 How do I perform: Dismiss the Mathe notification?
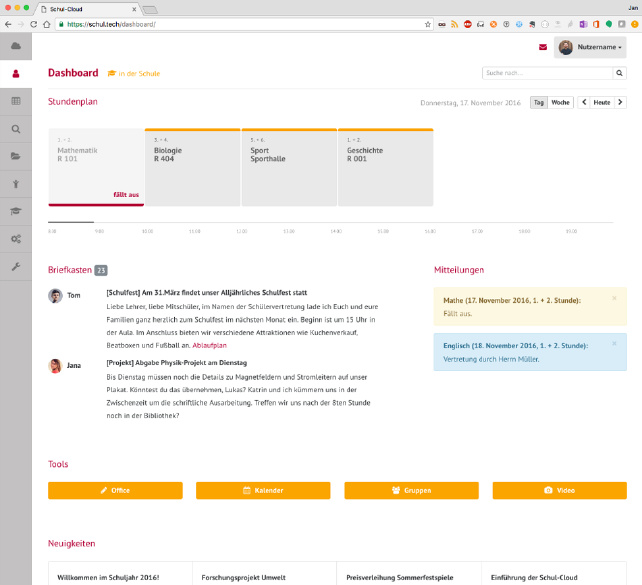click(x=614, y=297)
